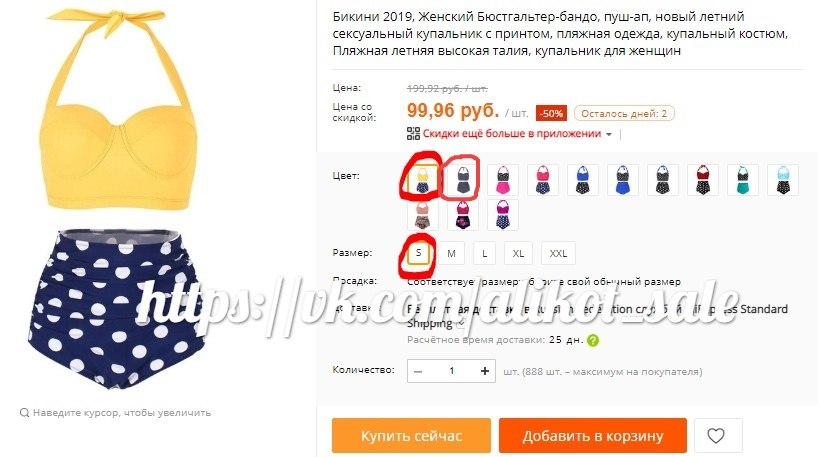Increase quantity with plus button
The width and height of the screenshot is (818, 457).
click(x=485, y=371)
